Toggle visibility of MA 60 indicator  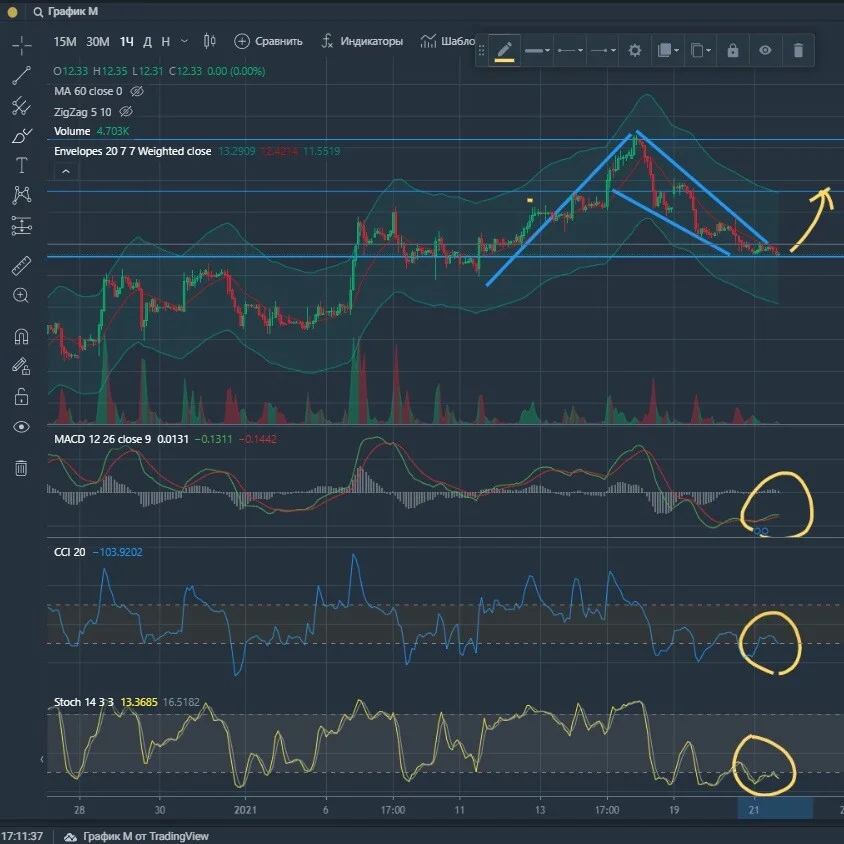[137, 92]
